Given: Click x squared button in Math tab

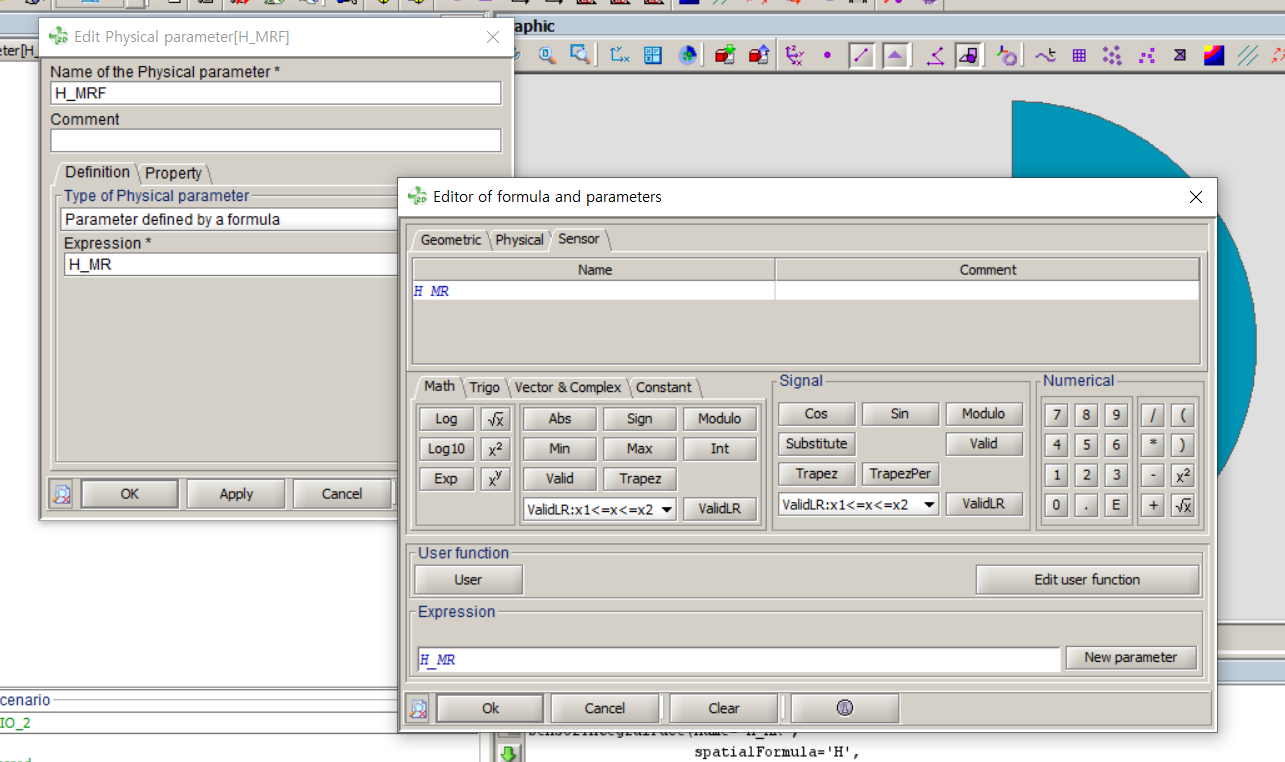Looking at the screenshot, I should 495,449.
